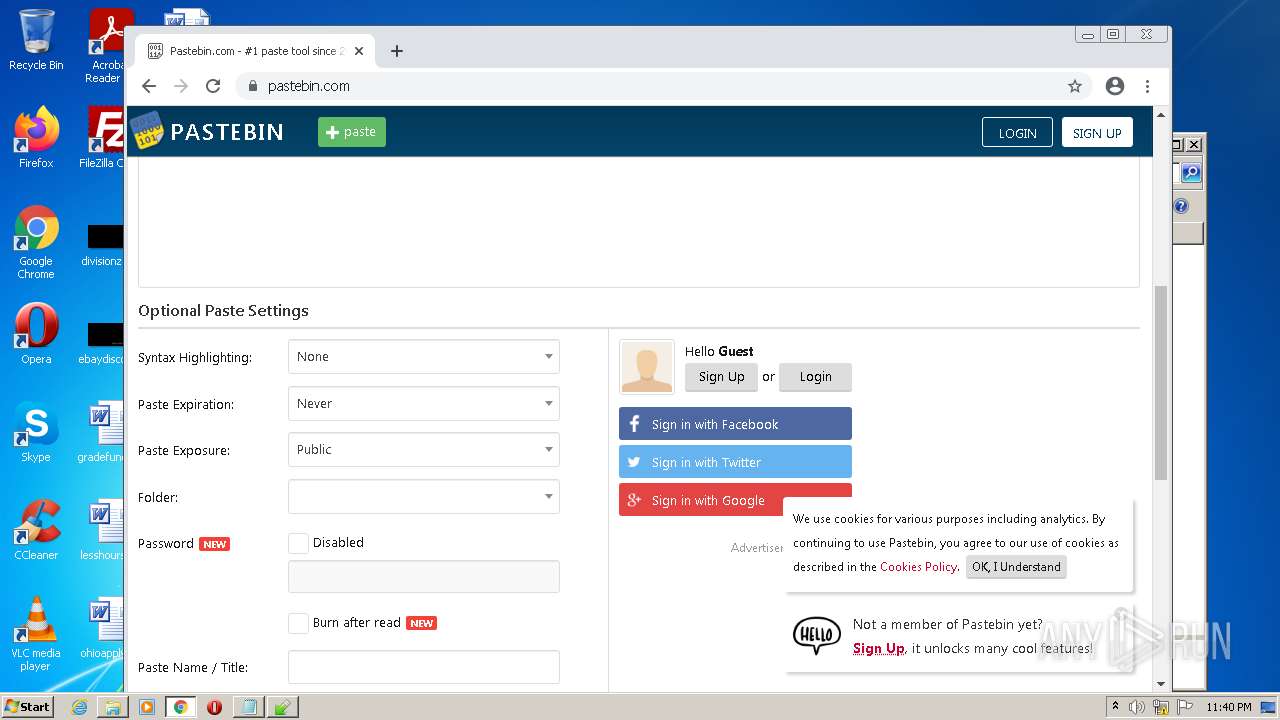Viewport: 1280px width, 720px height.
Task: Open Google Chrome desktop shortcut
Action: 36,242
